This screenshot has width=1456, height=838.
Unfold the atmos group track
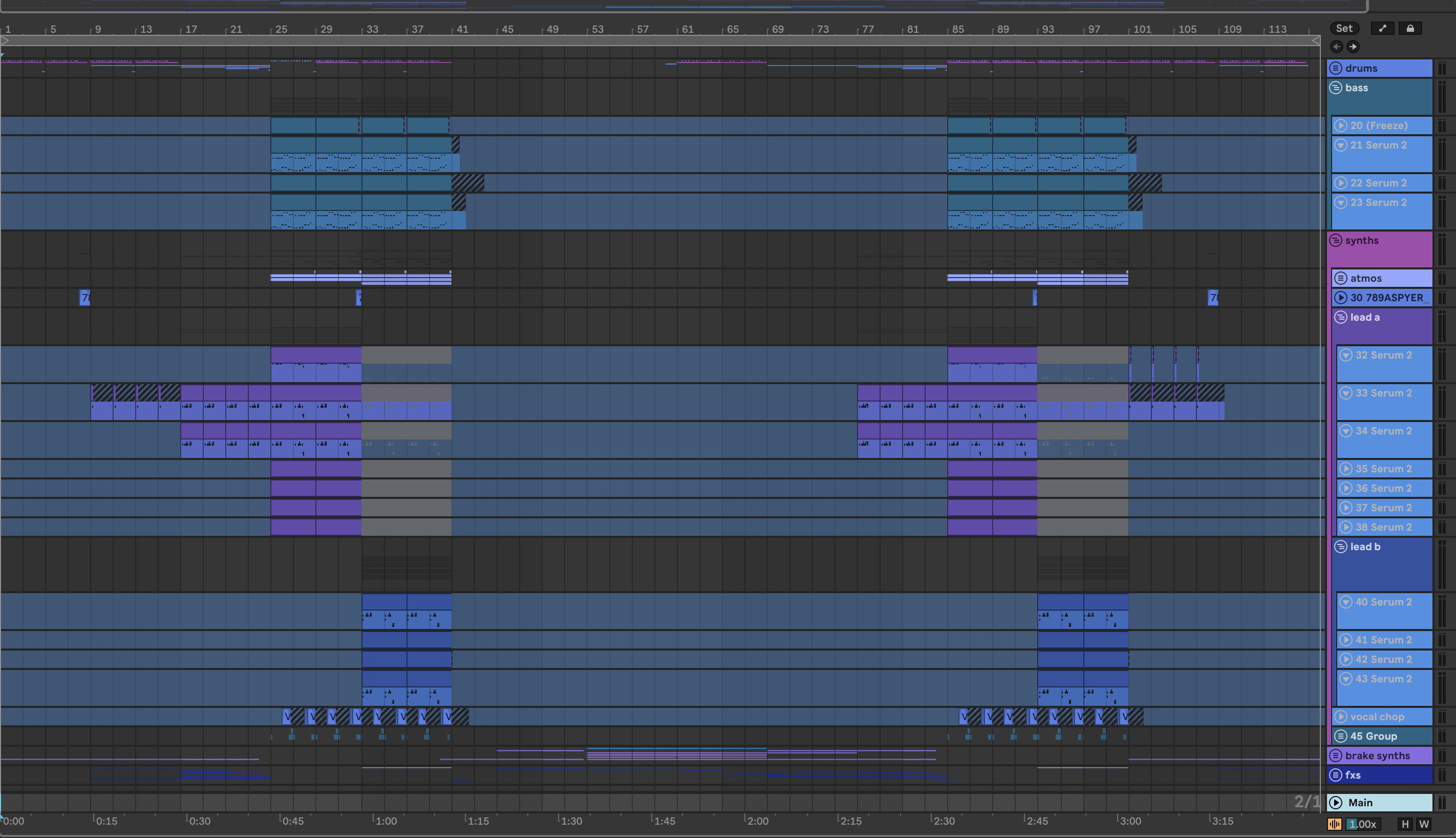tap(1341, 278)
